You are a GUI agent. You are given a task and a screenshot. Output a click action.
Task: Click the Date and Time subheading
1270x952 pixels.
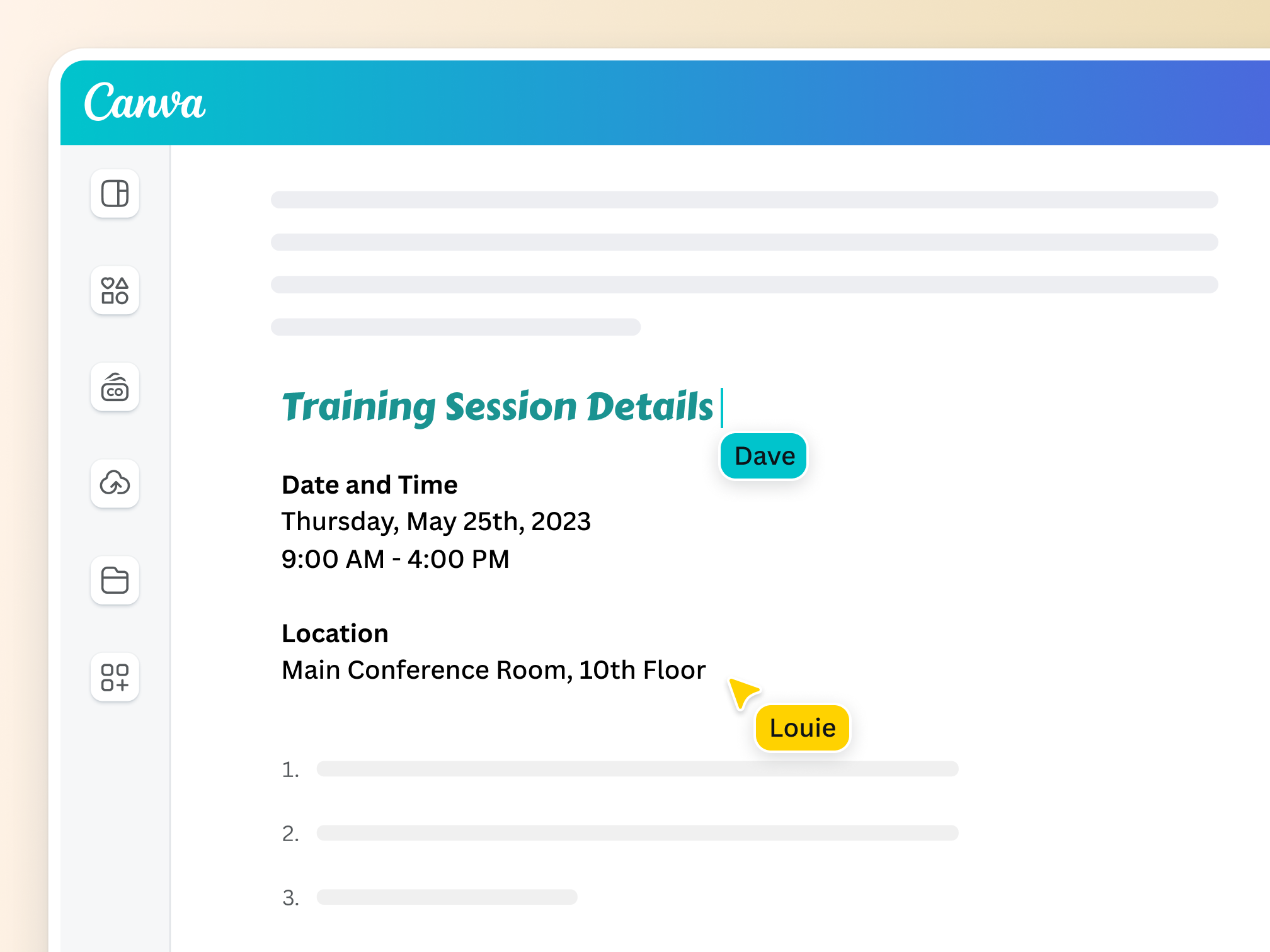tap(369, 485)
